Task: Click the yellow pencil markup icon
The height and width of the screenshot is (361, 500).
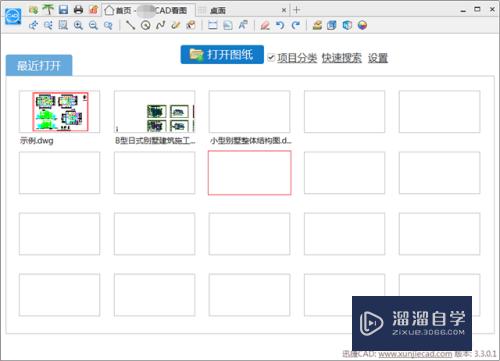Action: (x=176, y=25)
